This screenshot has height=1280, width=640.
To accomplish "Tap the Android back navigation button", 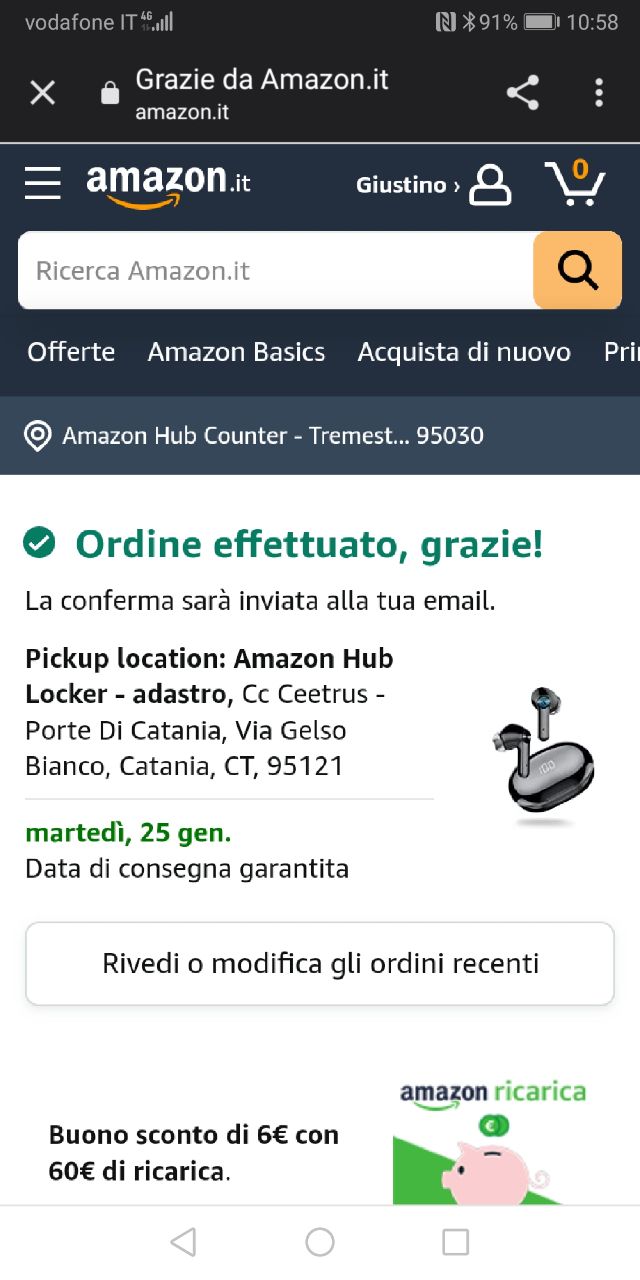I will (x=183, y=1242).
